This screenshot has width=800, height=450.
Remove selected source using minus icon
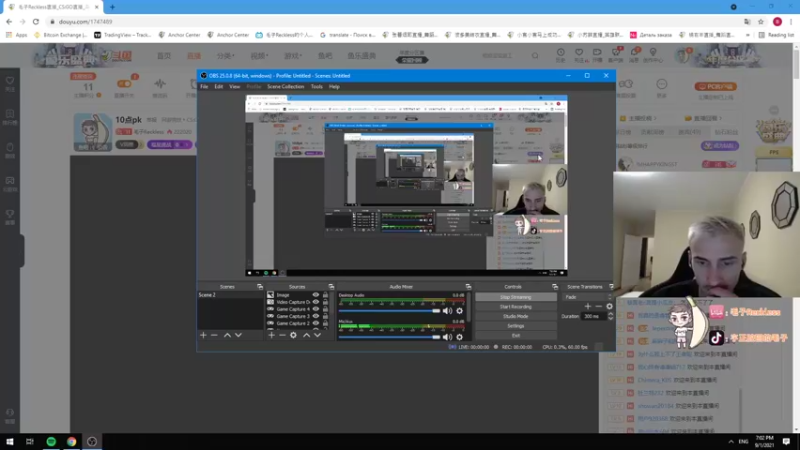pyautogui.click(x=282, y=335)
